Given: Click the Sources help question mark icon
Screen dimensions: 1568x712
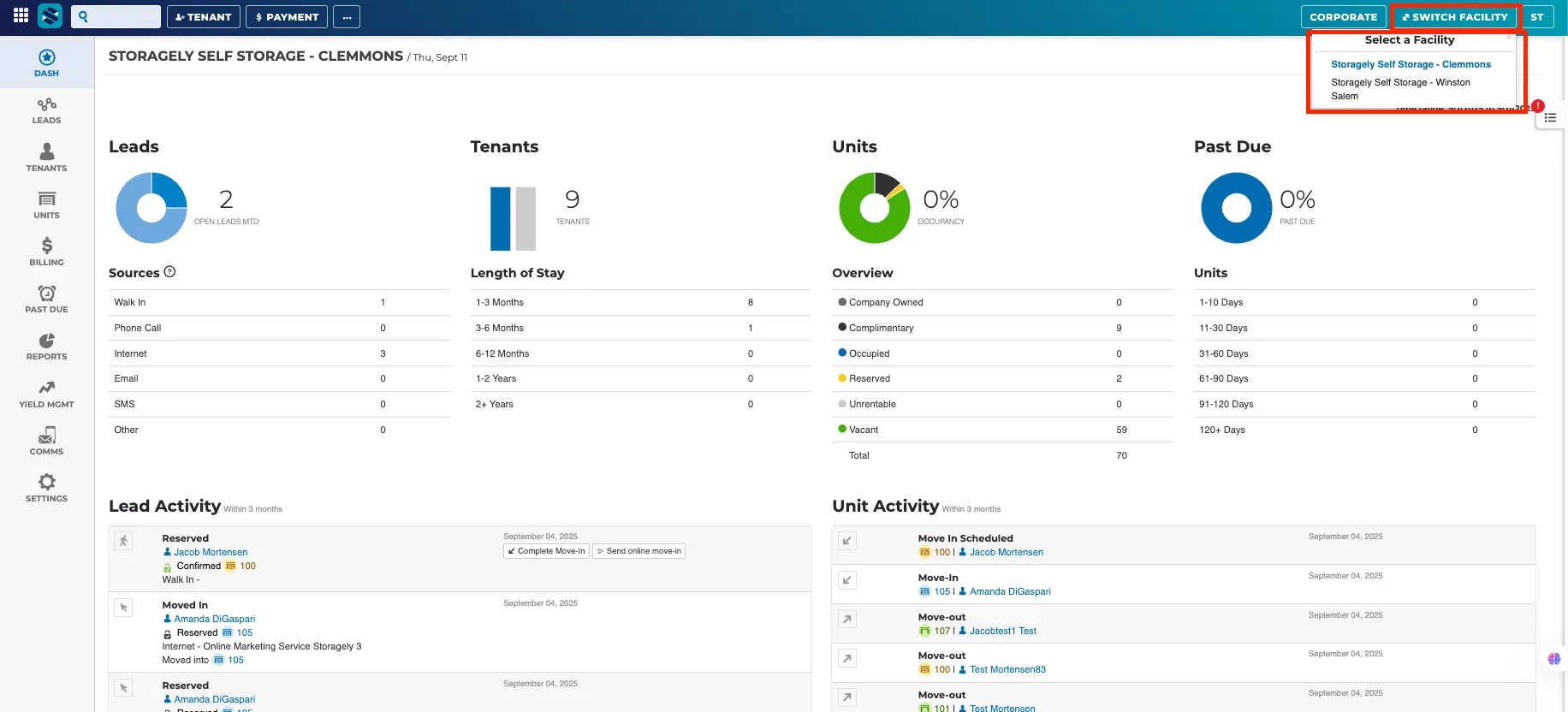Looking at the screenshot, I should (169, 272).
